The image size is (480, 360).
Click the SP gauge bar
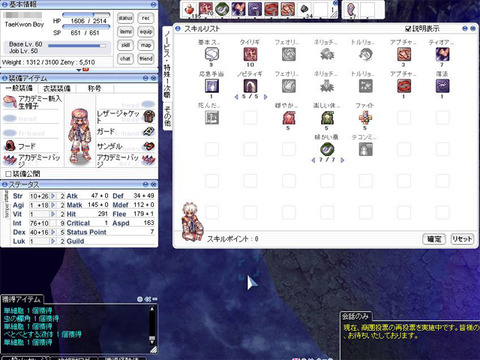(x=86, y=27)
